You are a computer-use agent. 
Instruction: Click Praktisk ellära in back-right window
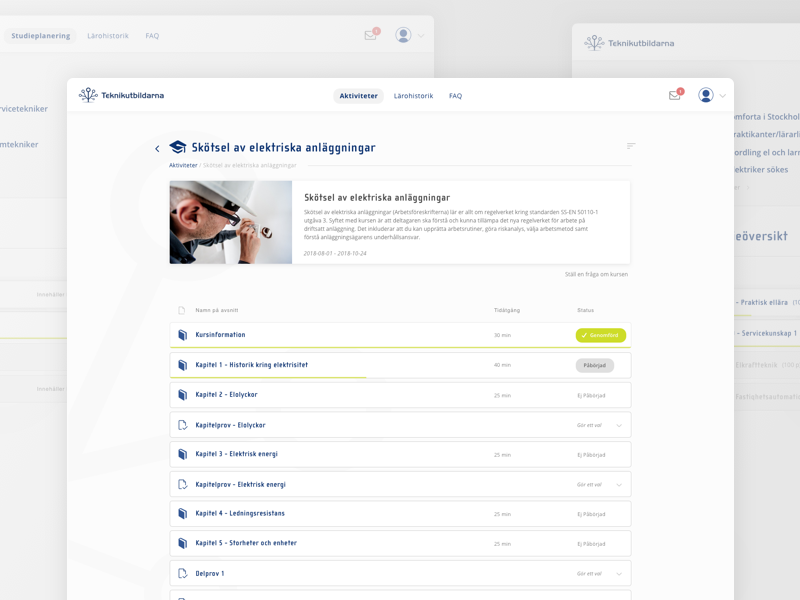pos(764,303)
